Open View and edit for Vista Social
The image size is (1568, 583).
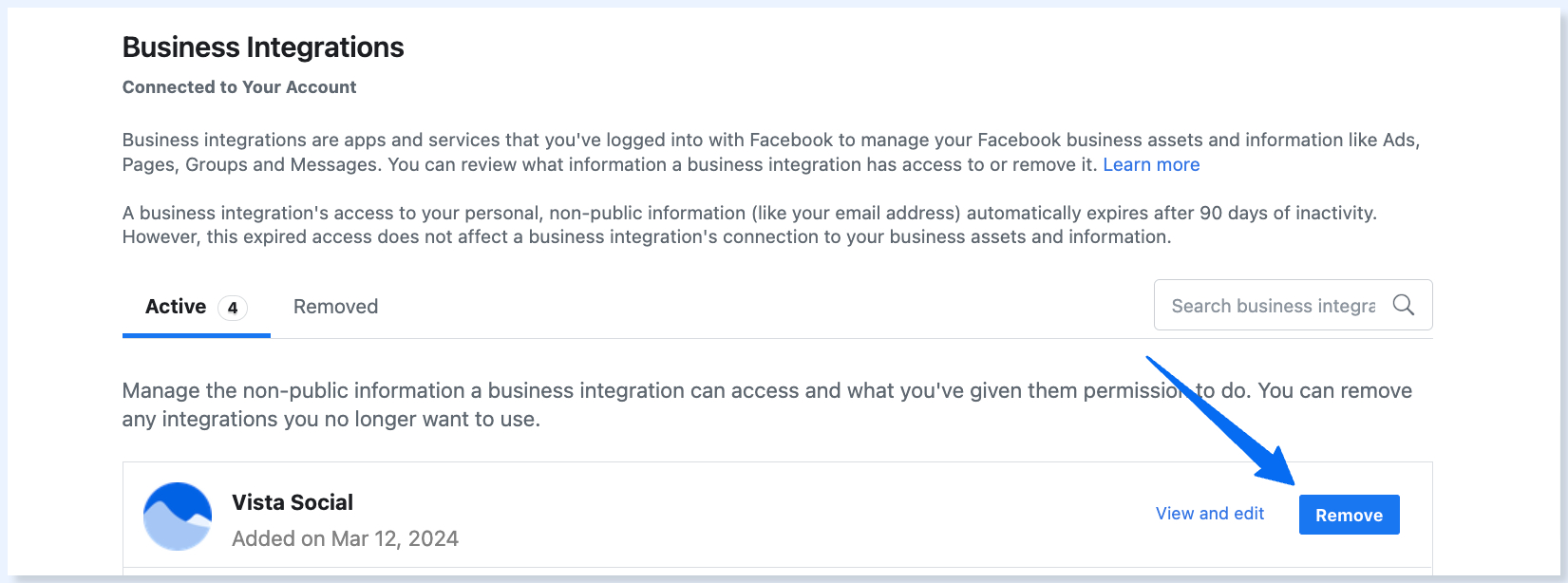coord(1210,514)
